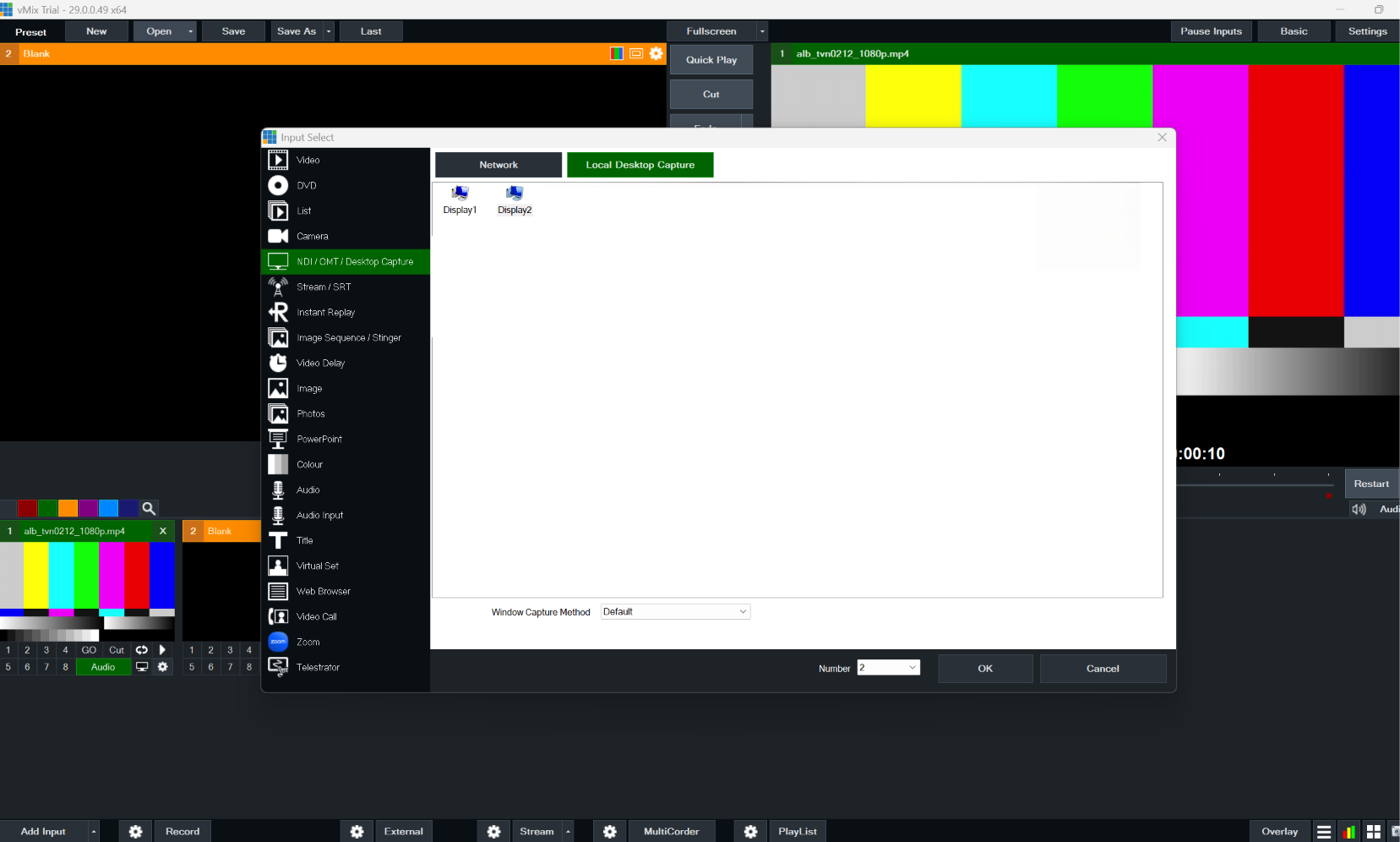Choose the Telestrator input type
This screenshot has width=1400, height=842.
[x=346, y=667]
